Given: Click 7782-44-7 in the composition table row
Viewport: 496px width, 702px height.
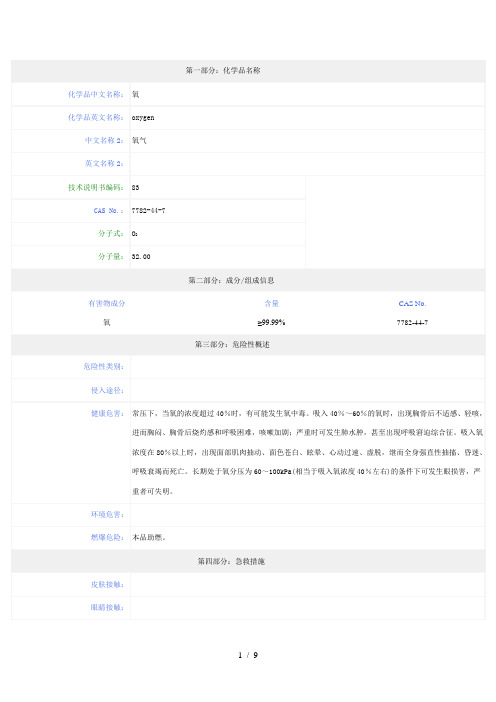Looking at the screenshot, I should coord(412,322).
